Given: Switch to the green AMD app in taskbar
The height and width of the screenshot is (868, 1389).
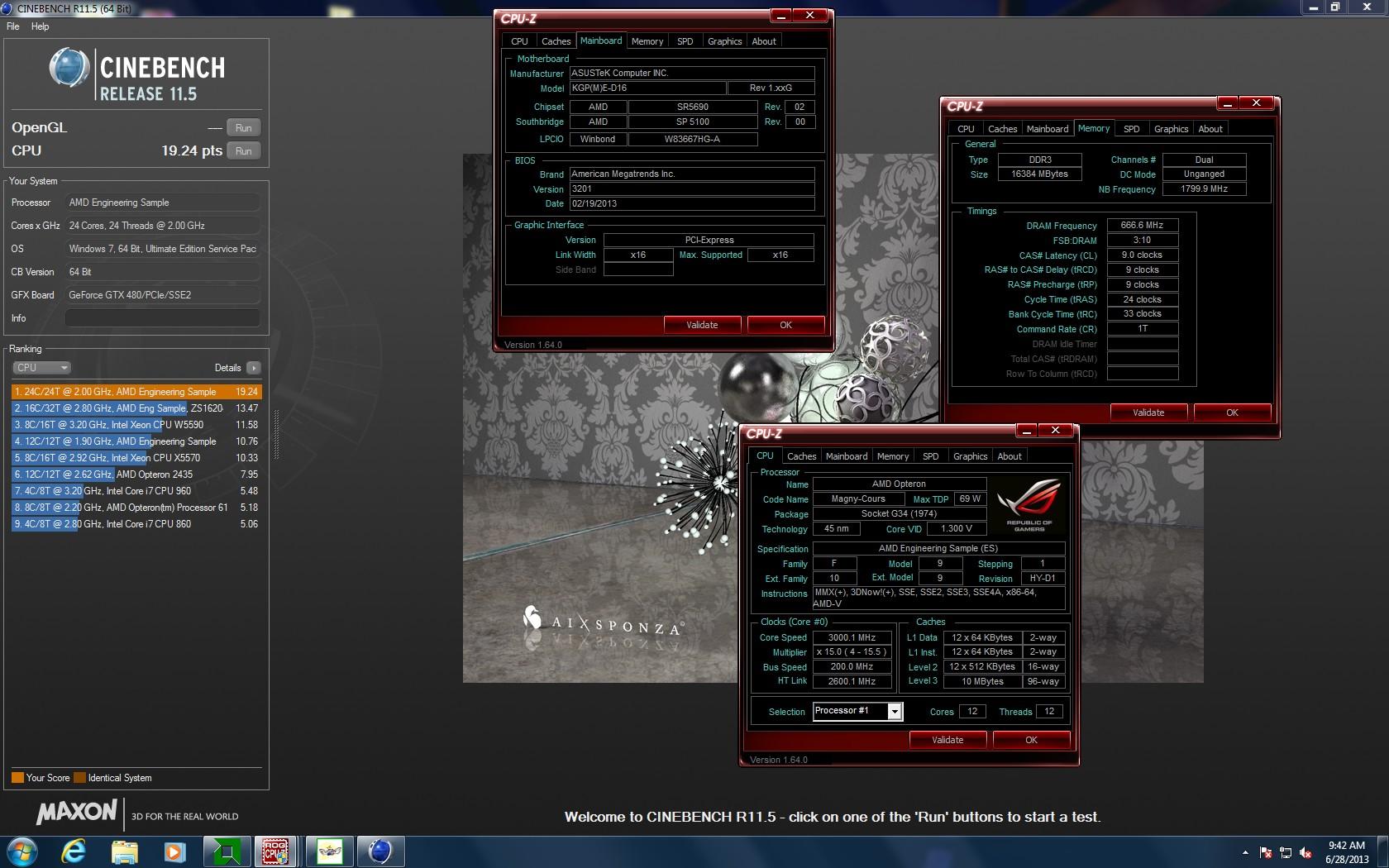Looking at the screenshot, I should click(x=227, y=851).
